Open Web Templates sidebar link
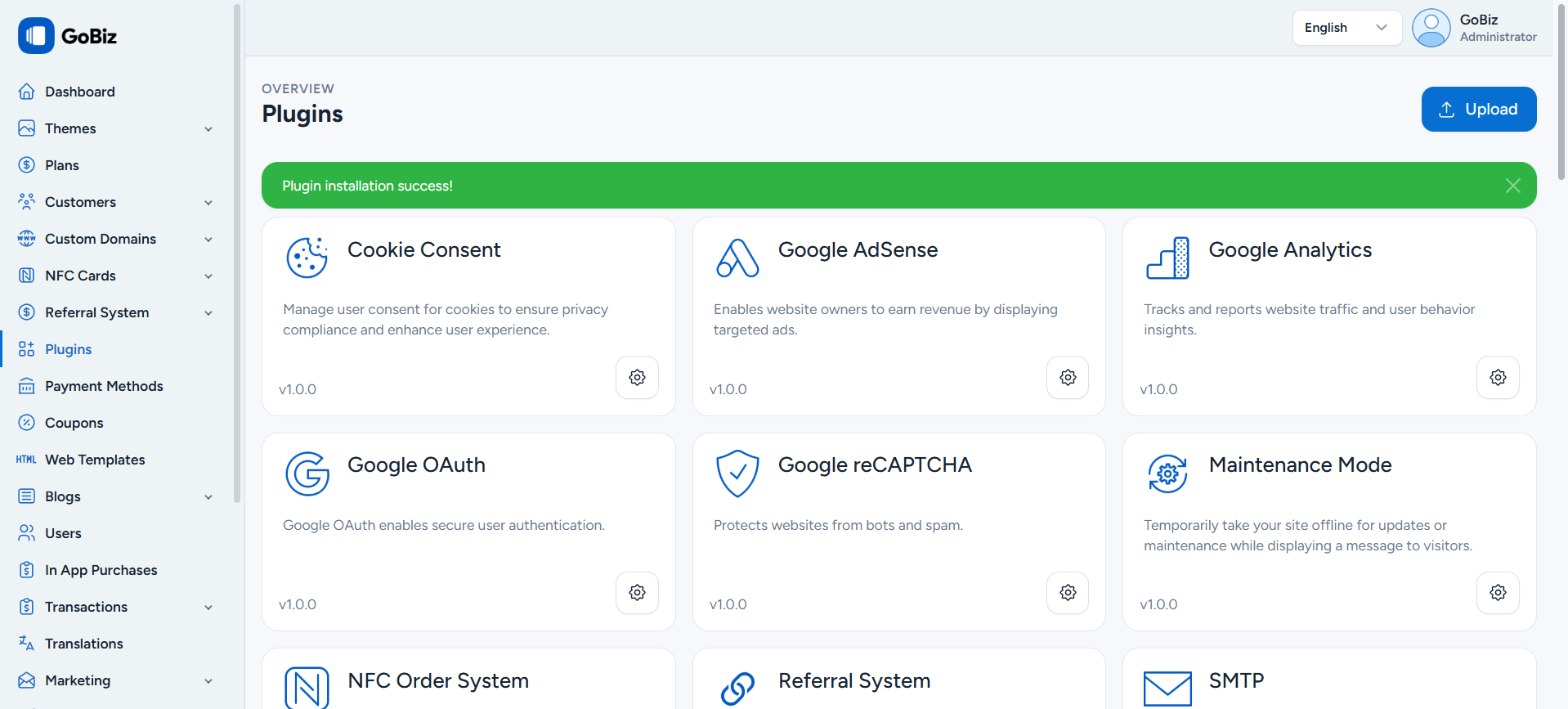 click(95, 460)
